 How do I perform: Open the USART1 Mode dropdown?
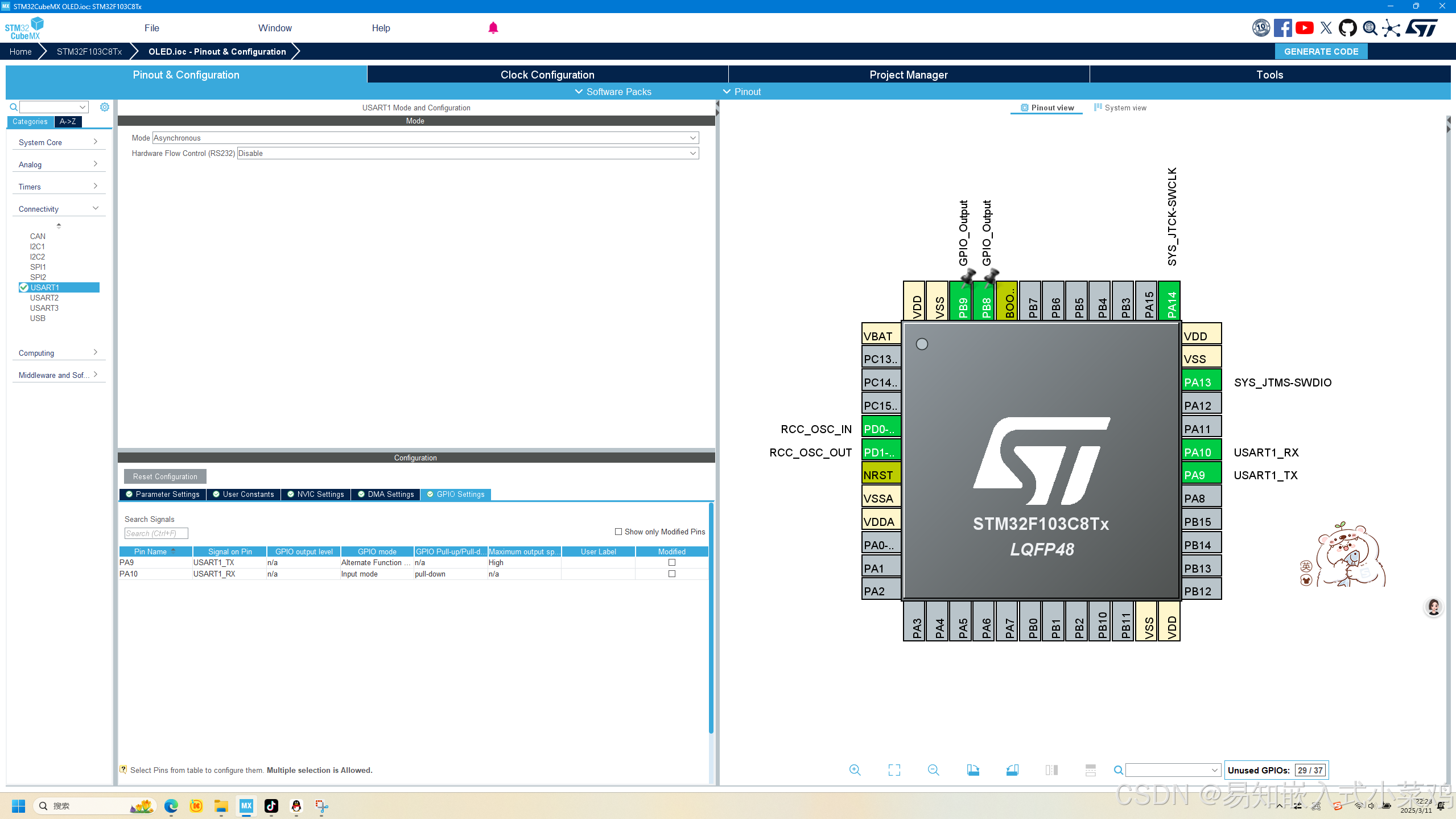pyautogui.click(x=692, y=138)
